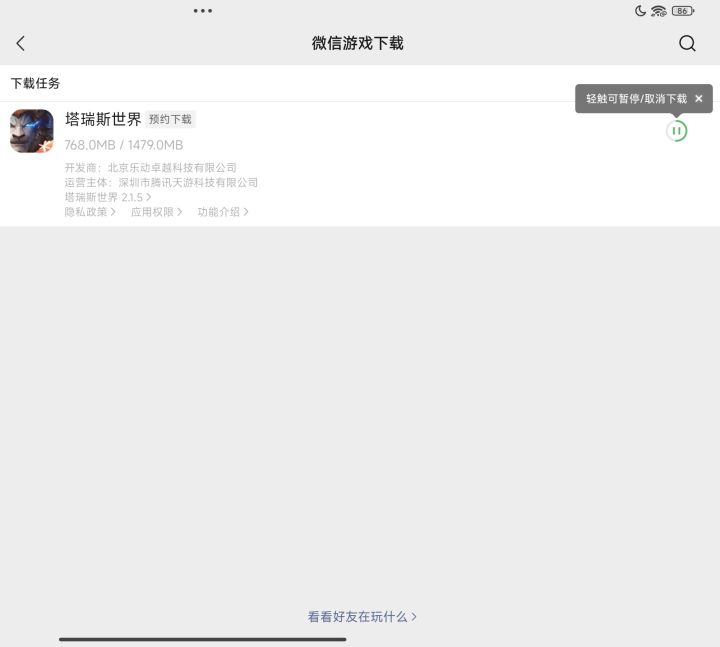The height and width of the screenshot is (647, 720).
Task: Tap the three-dot menu at top
Action: (x=202, y=11)
